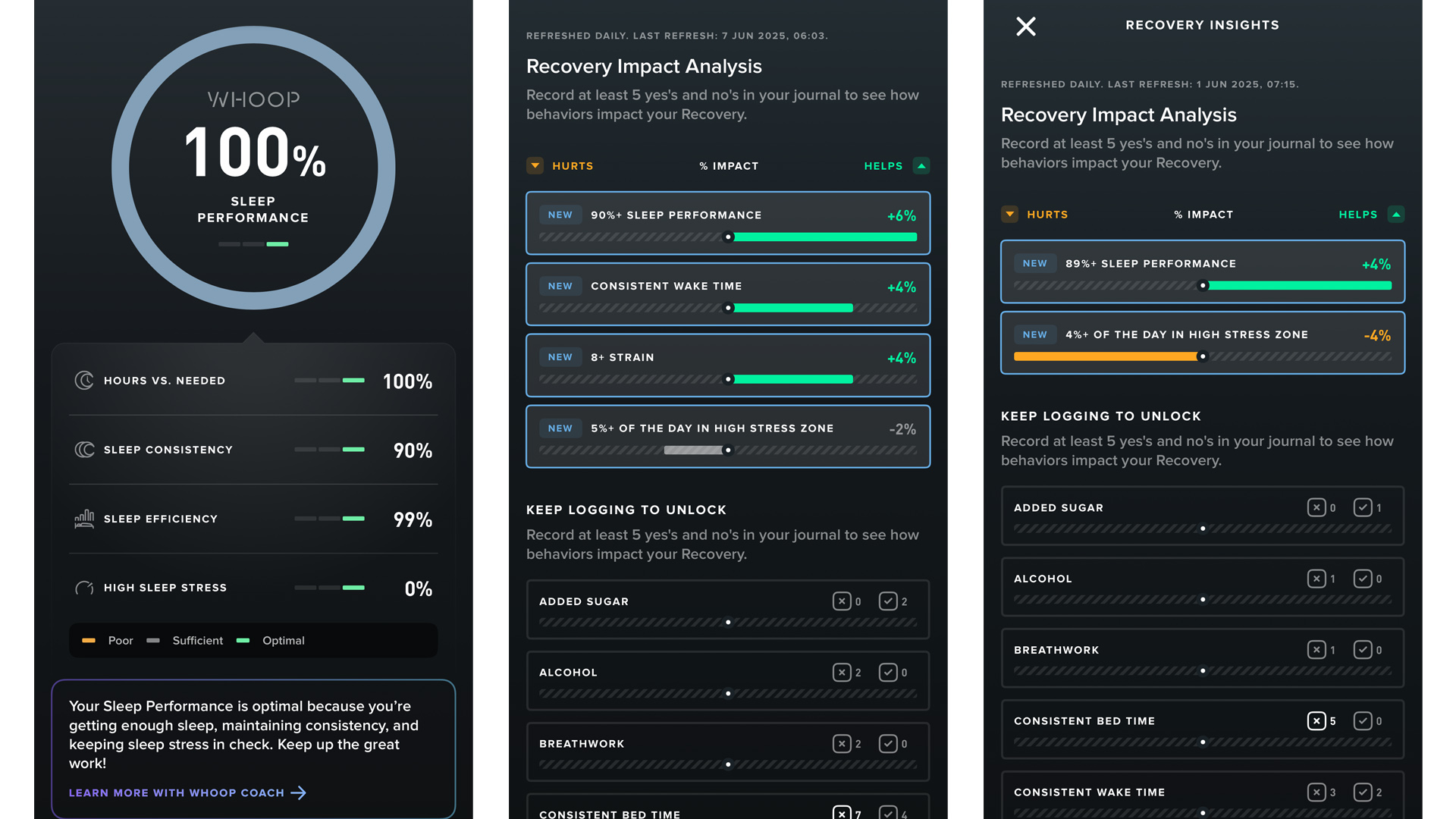Tap the Hours vs. Needed moon icon
1456x819 pixels.
(x=84, y=381)
